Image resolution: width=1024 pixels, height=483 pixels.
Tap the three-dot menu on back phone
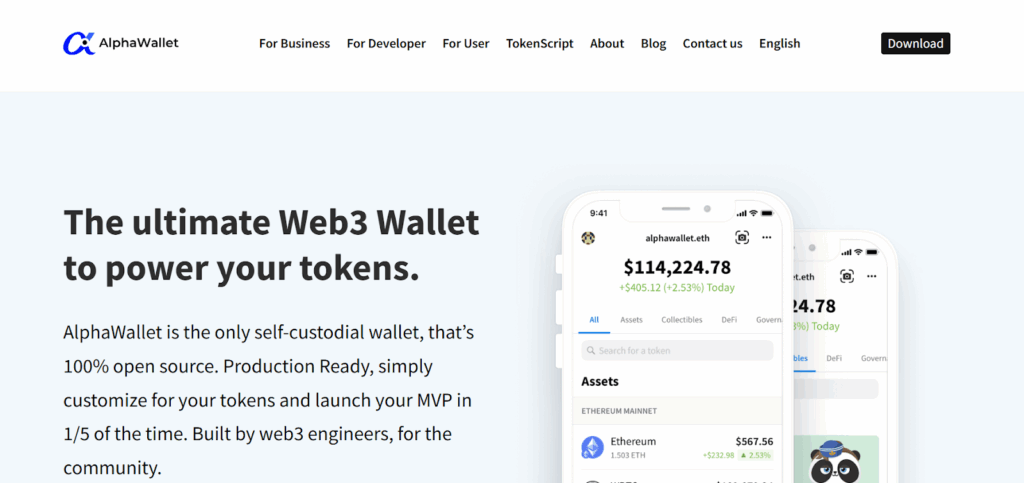click(872, 276)
